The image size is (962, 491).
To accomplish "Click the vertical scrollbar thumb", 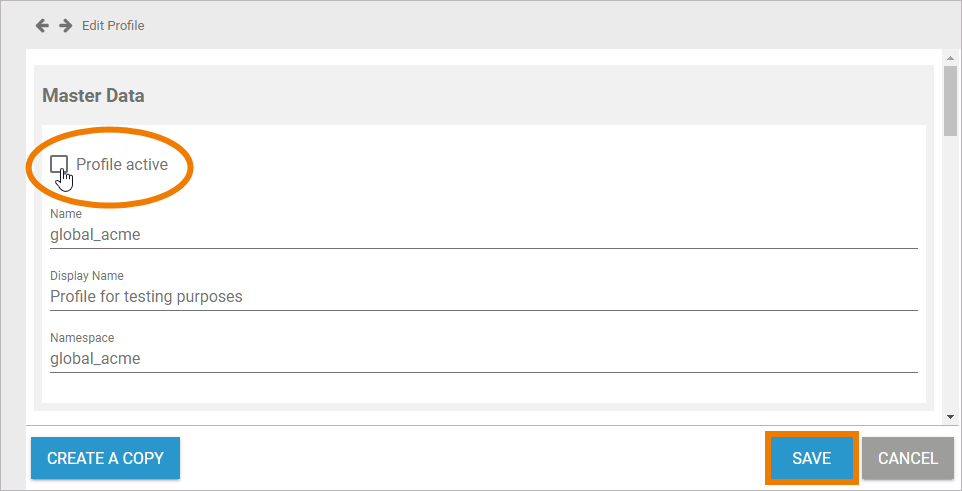I will [x=950, y=96].
